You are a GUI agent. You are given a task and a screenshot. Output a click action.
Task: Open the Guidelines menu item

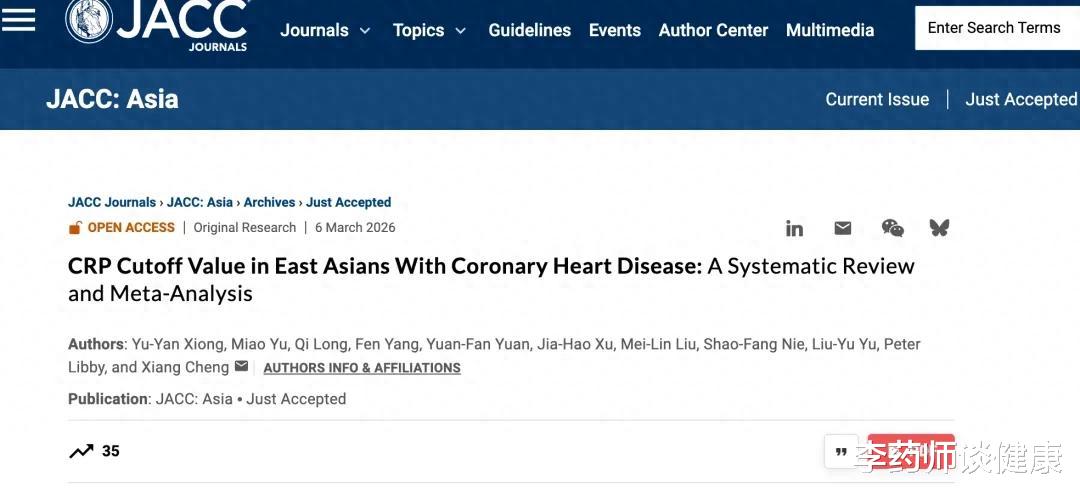click(529, 30)
